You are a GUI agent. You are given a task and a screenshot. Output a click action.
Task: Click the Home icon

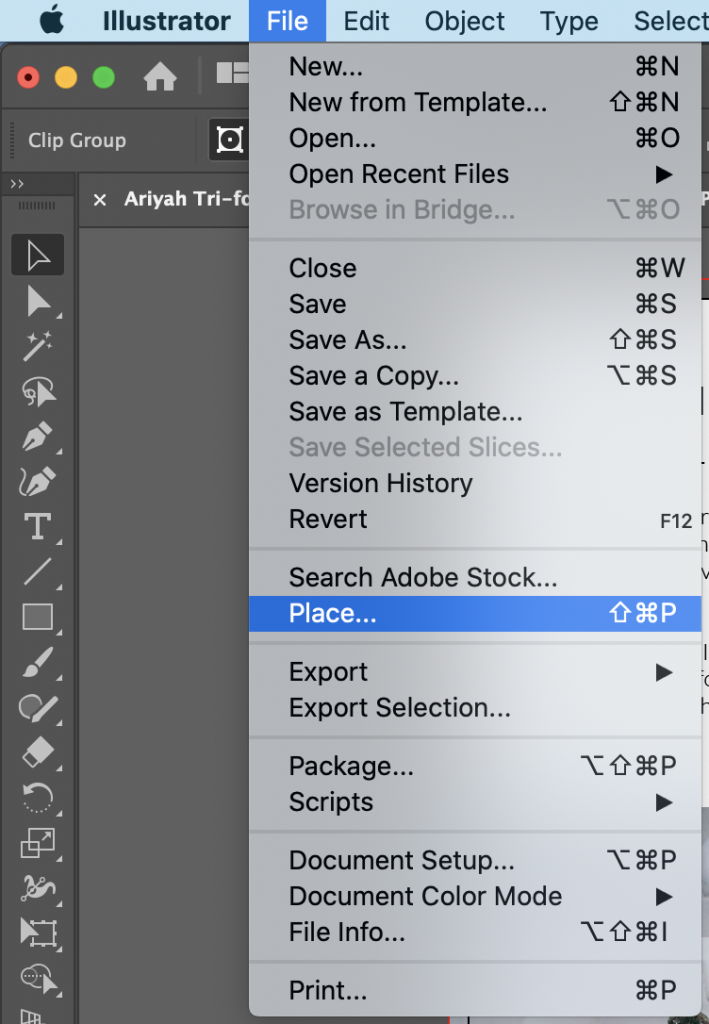point(160,76)
